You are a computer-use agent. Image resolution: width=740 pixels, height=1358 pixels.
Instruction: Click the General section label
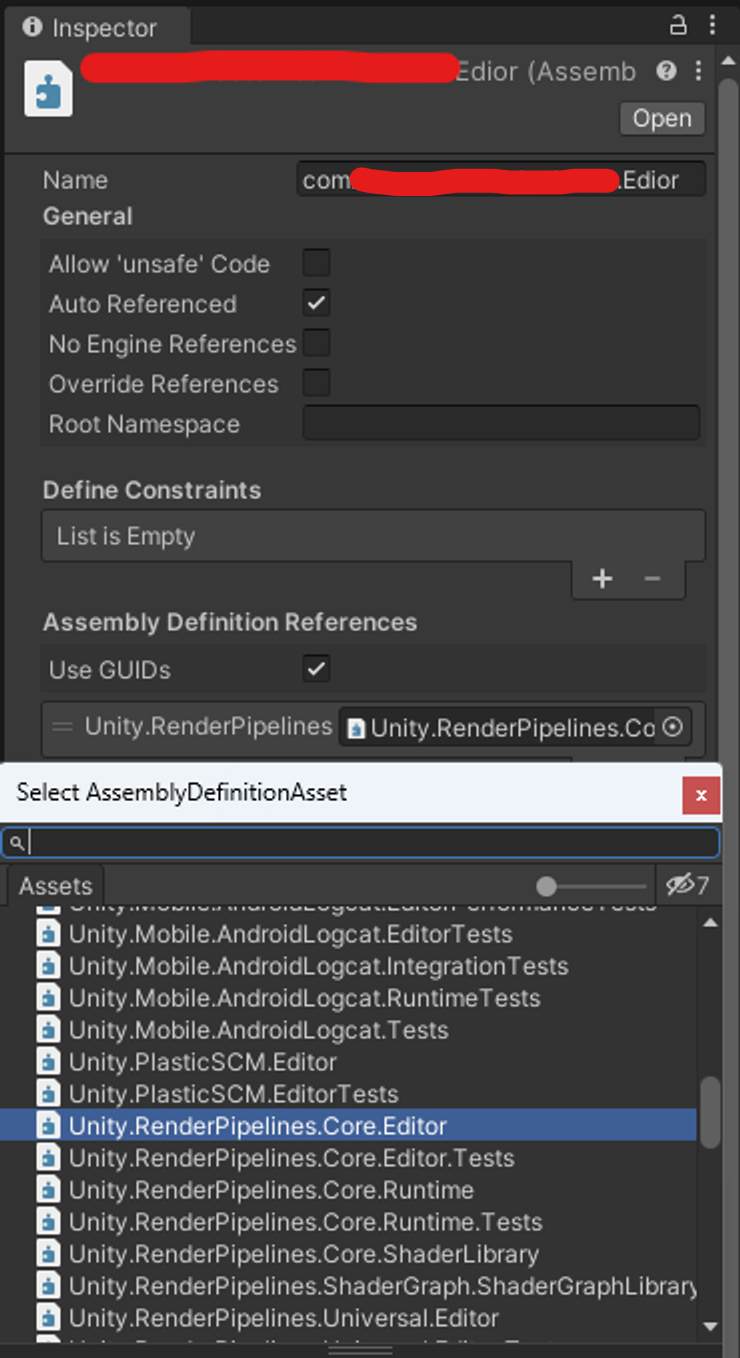(88, 216)
